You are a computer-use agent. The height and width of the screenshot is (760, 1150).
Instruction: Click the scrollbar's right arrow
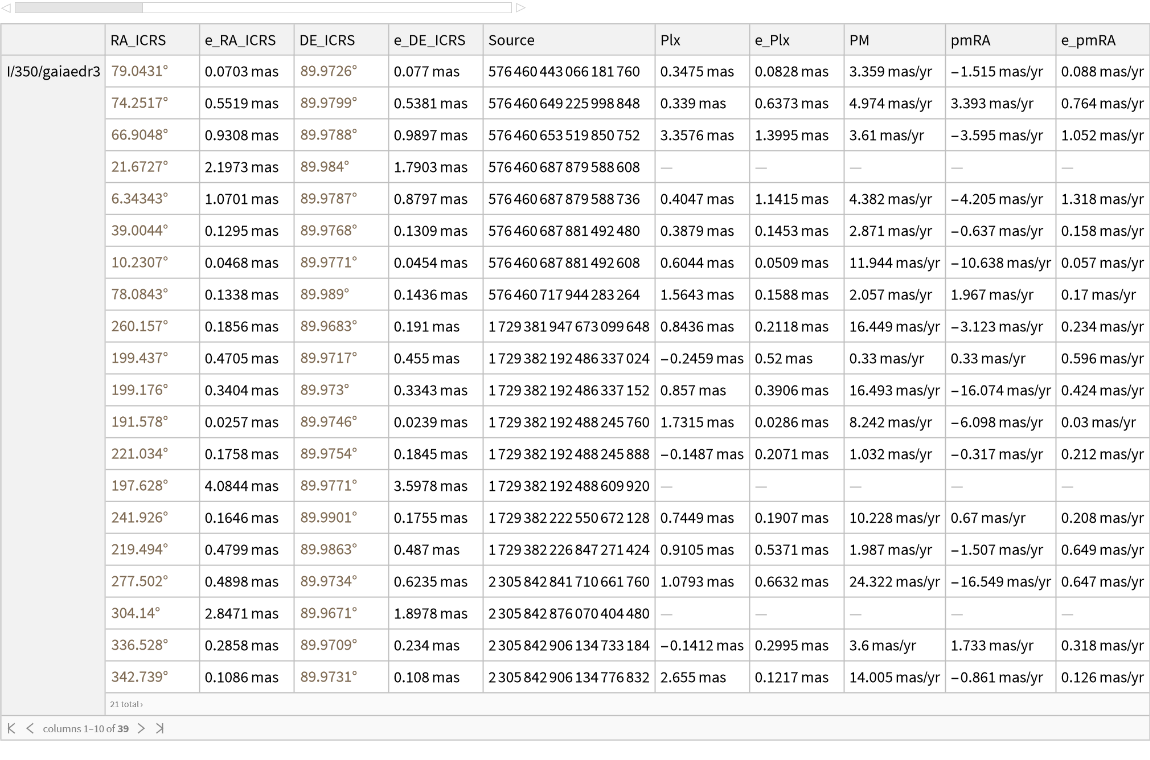click(519, 7)
